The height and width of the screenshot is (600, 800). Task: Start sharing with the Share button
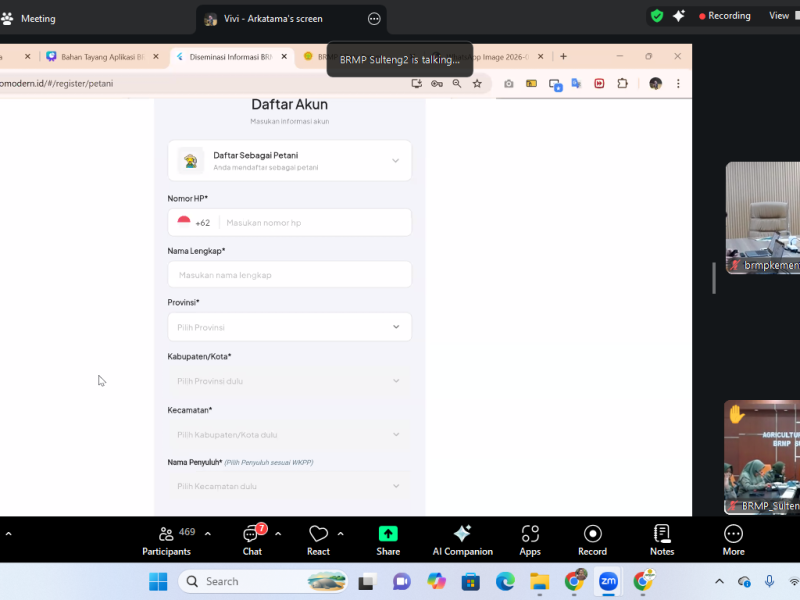tap(388, 539)
